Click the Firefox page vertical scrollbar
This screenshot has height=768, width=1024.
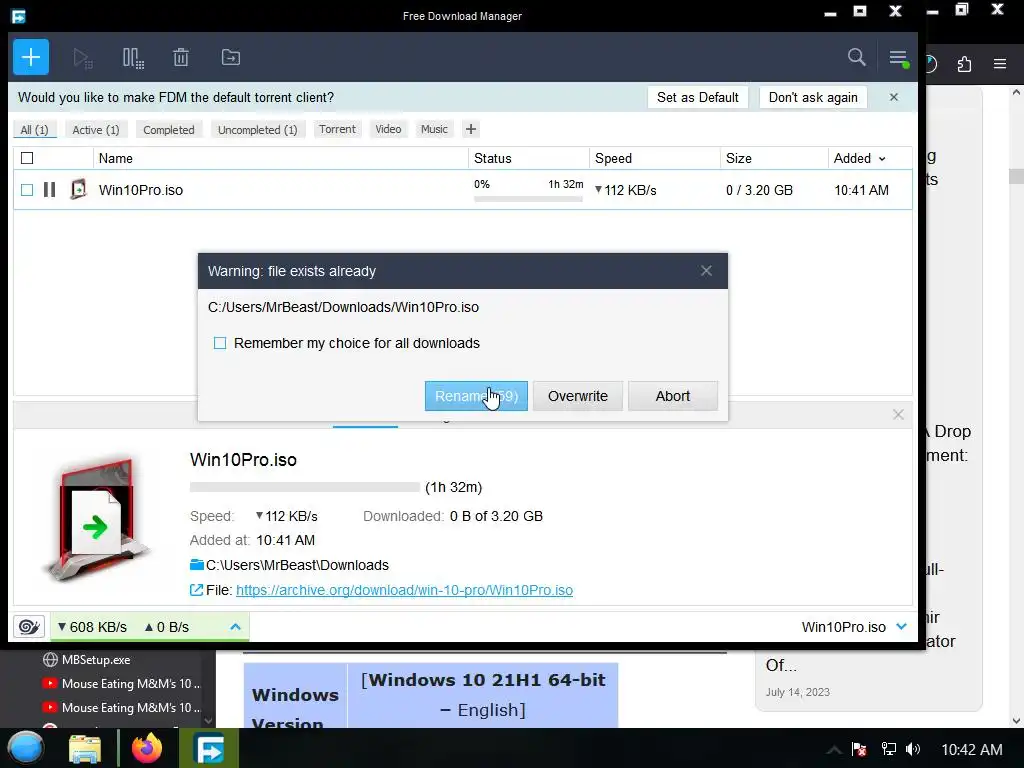click(x=1016, y=405)
